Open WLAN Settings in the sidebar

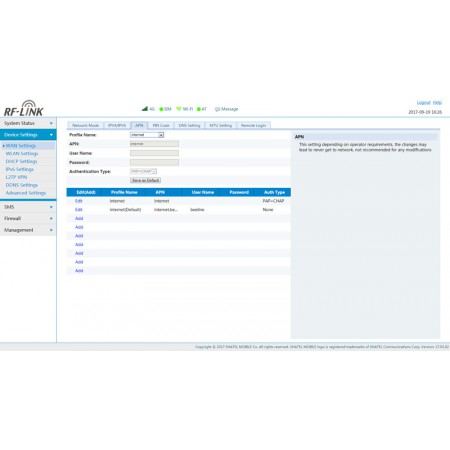point(22,154)
